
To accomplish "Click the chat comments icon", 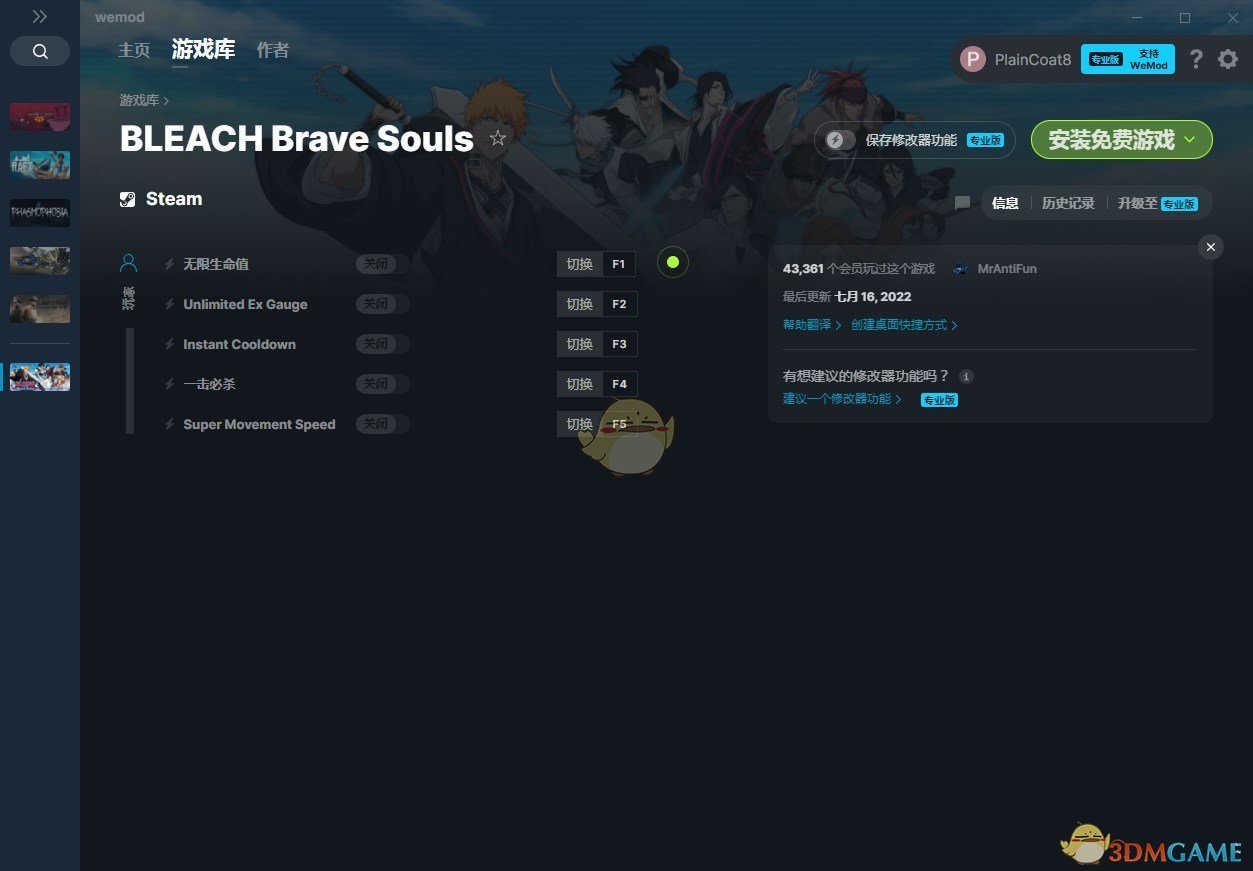I will point(962,203).
